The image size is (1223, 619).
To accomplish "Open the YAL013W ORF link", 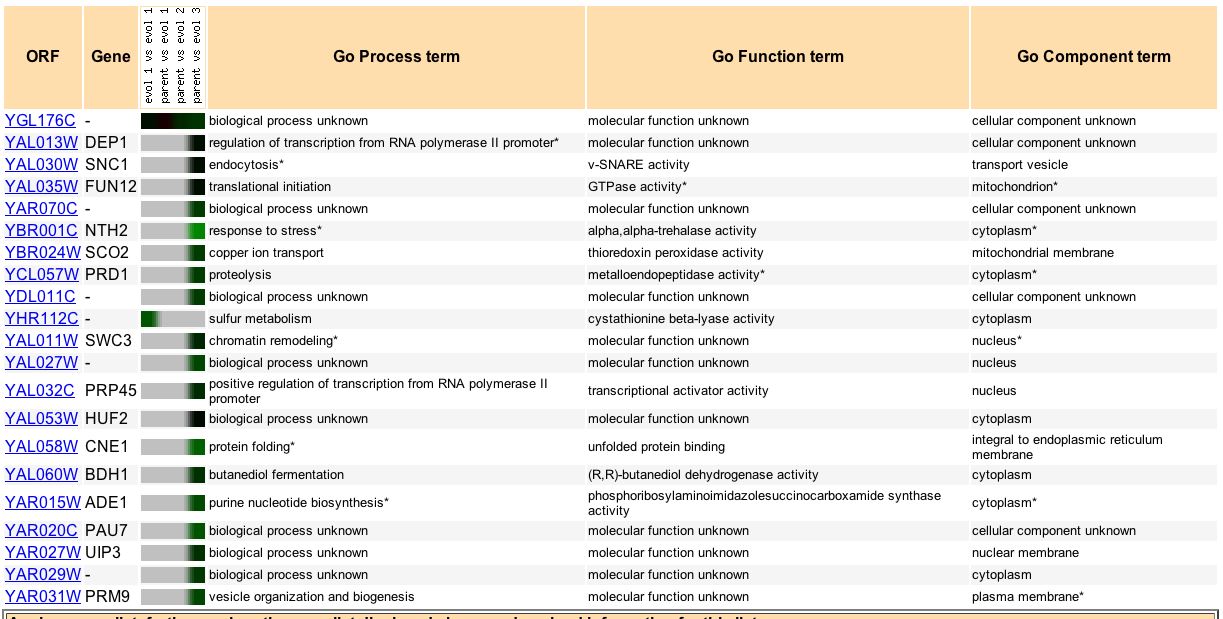I will [41, 143].
